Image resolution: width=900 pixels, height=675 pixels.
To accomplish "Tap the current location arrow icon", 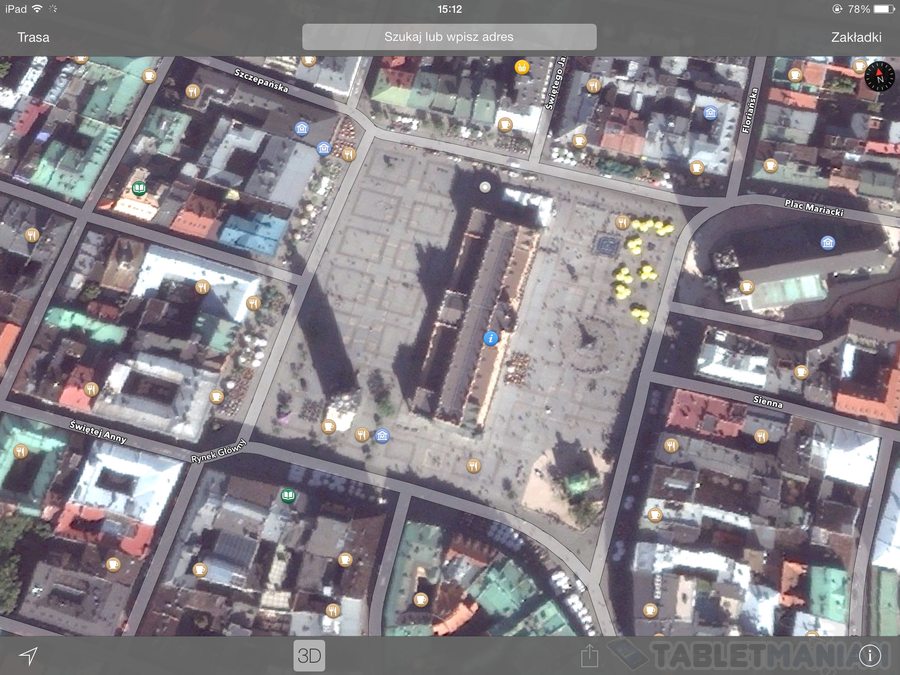I will 29,655.
